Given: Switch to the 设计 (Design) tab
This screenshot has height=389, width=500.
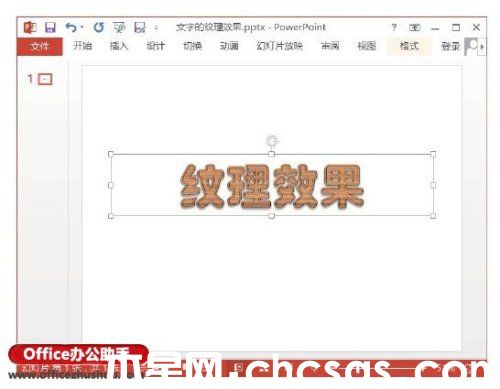Looking at the screenshot, I should coord(156,46).
